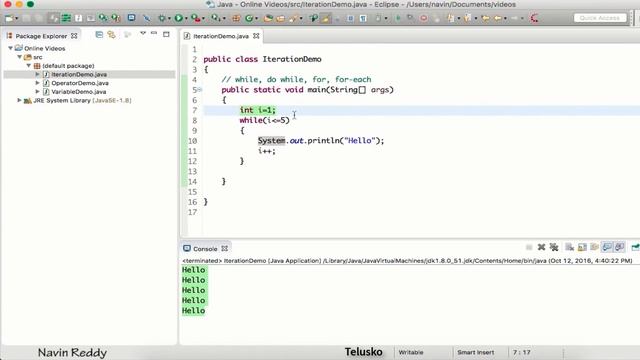Screen dimensions: 640x360
Task: Click the Clear Console icon
Action: pyautogui.click(x=569, y=247)
